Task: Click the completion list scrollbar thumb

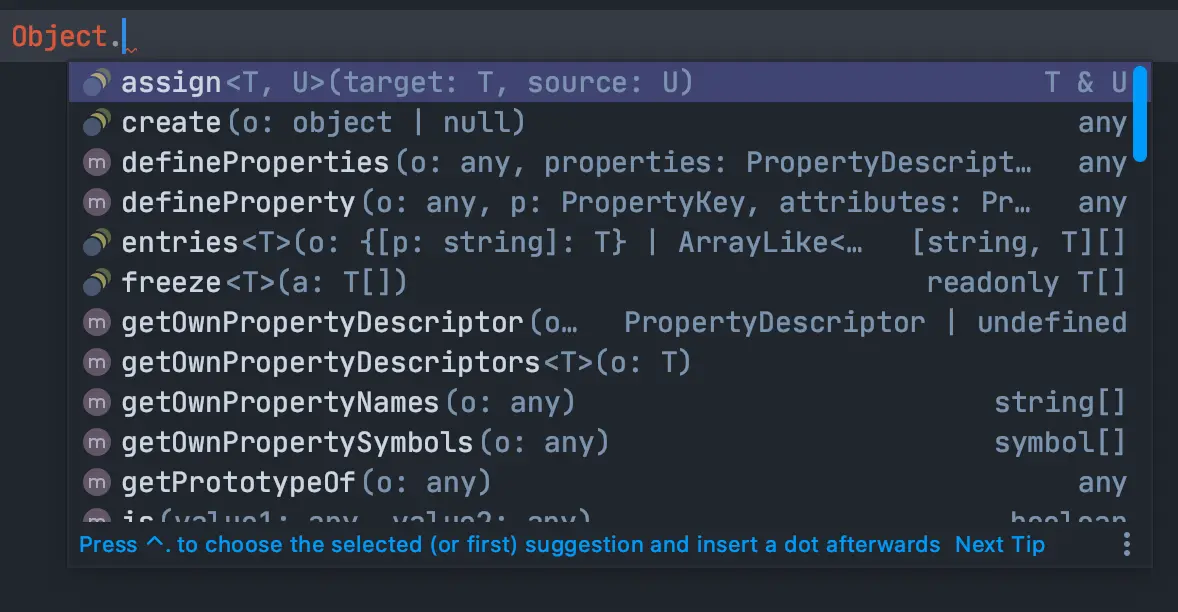Action: pos(1140,113)
